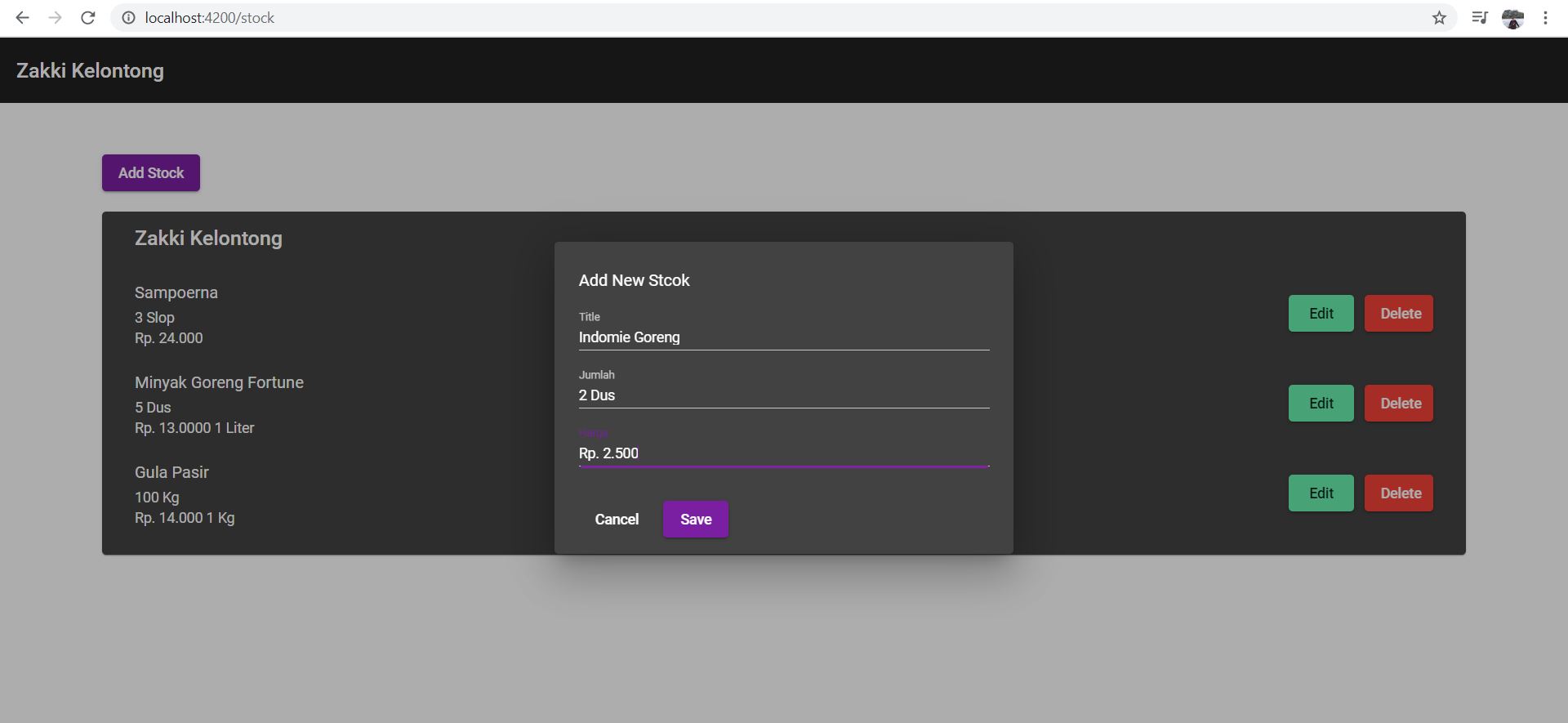This screenshot has width=1568, height=723.
Task: Edit the Sampoerna stock item
Action: coord(1321,313)
